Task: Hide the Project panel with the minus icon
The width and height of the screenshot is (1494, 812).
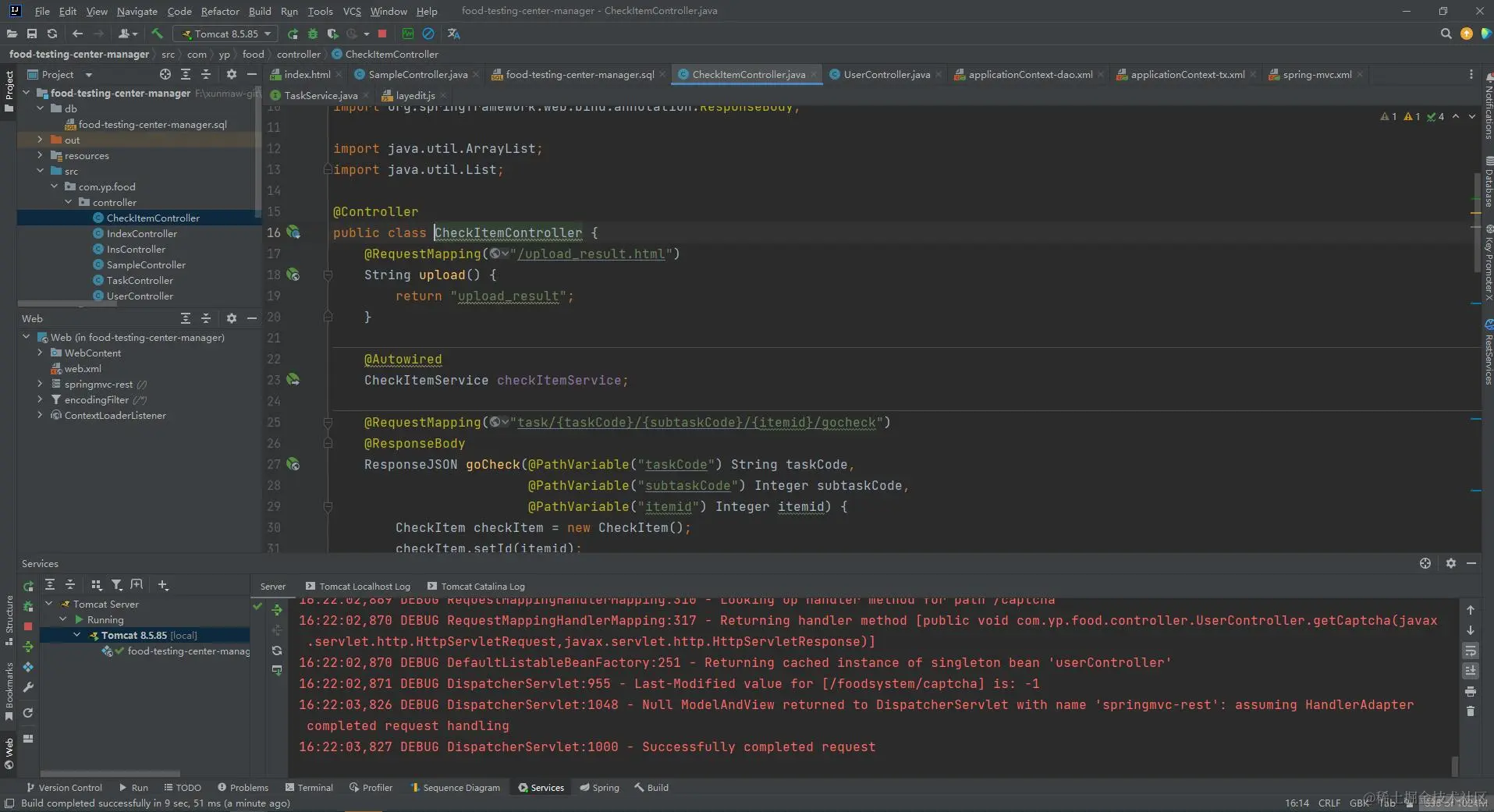Action: pos(252,74)
